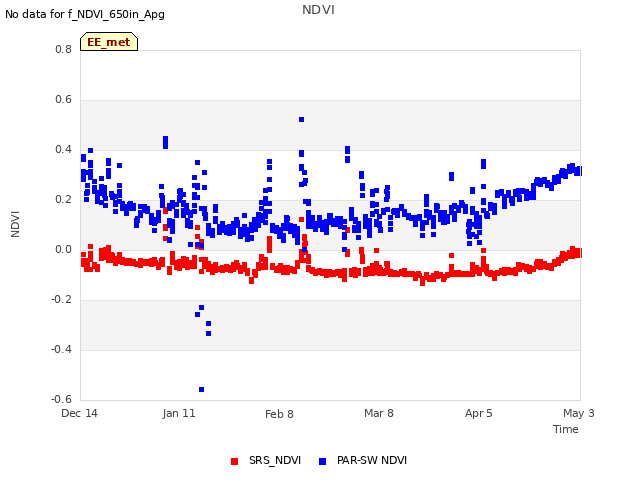This screenshot has height=480, width=640.
Task: Click the 0.4 y-axis tick label
Action: (63, 149)
